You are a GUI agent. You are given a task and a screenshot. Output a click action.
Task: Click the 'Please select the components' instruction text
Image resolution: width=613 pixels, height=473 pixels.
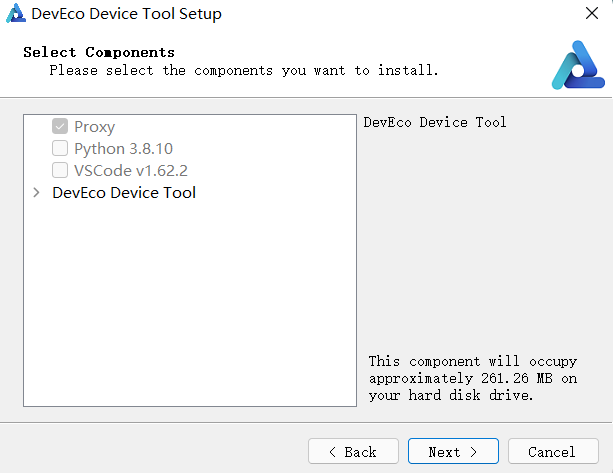(243, 70)
